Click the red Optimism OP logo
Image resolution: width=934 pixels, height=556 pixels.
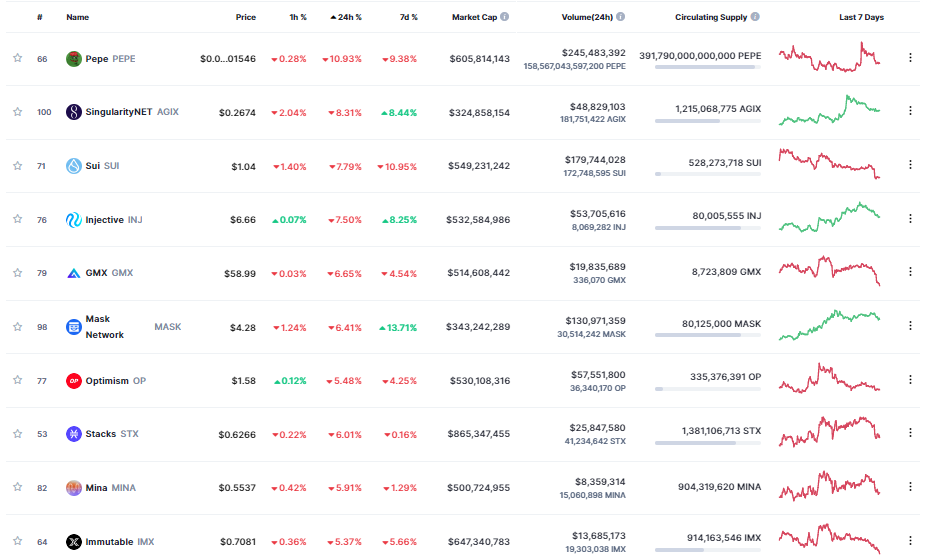tap(73, 381)
